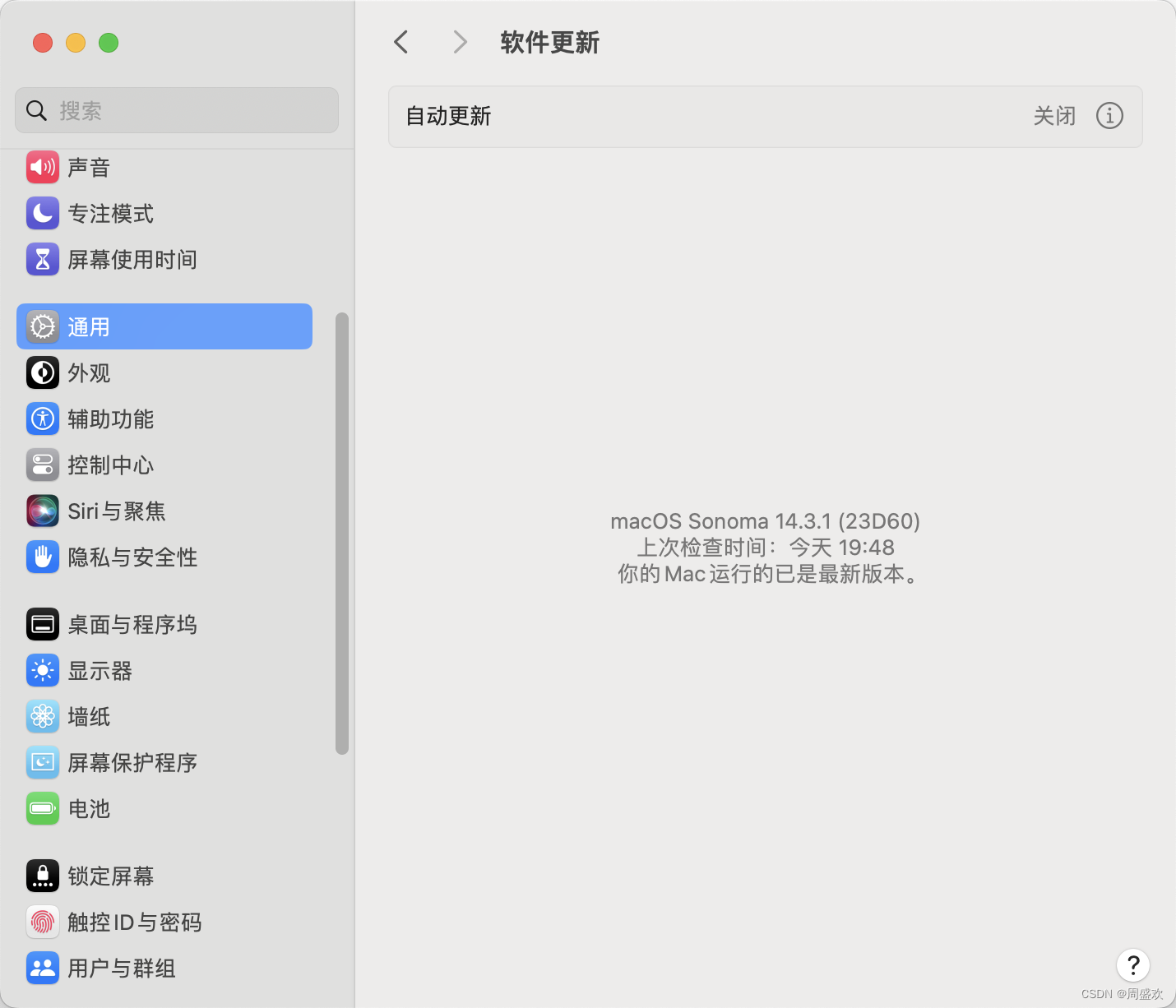Click the 自动更新 row label
The image size is (1176, 1008).
pyautogui.click(x=448, y=116)
